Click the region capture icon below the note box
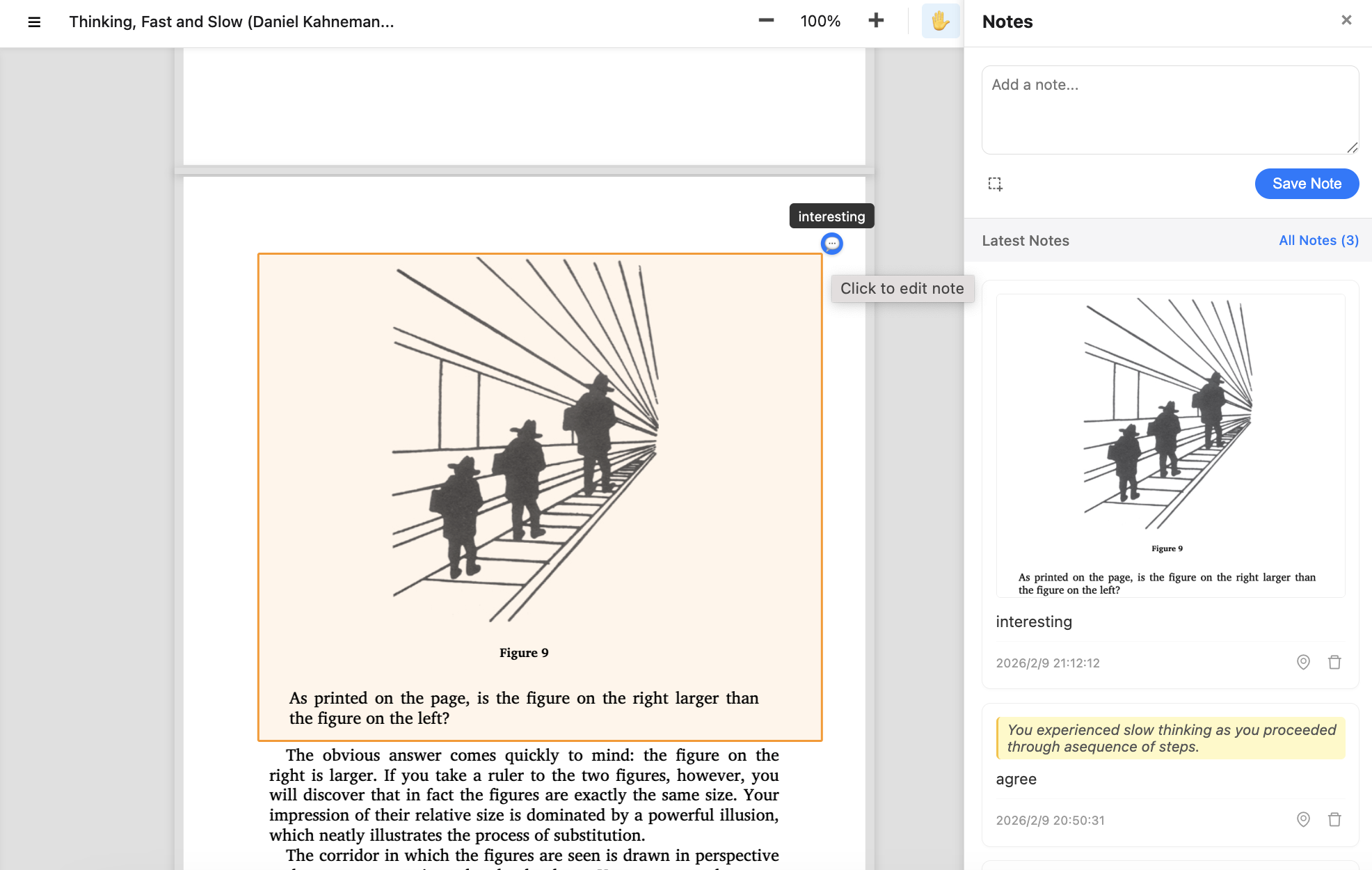 click(995, 184)
